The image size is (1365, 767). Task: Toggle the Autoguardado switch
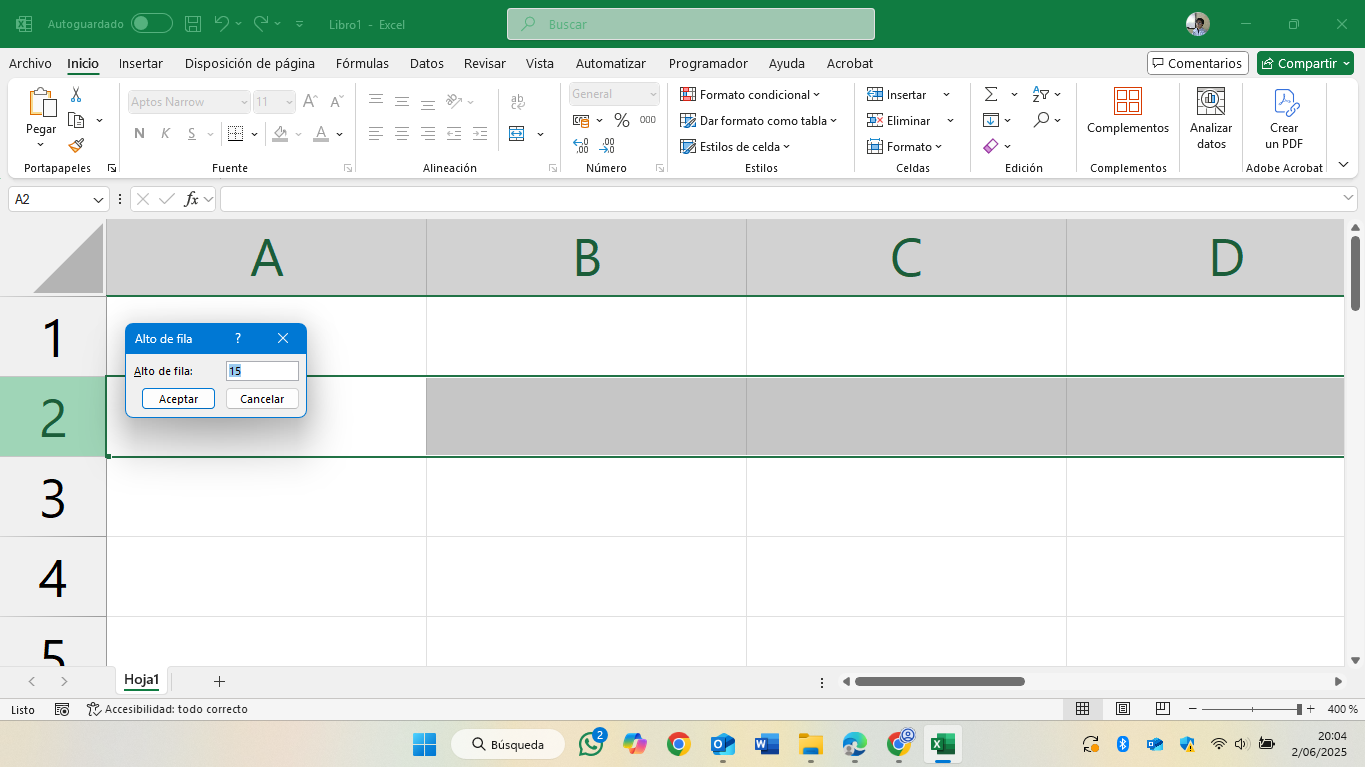[151, 23]
